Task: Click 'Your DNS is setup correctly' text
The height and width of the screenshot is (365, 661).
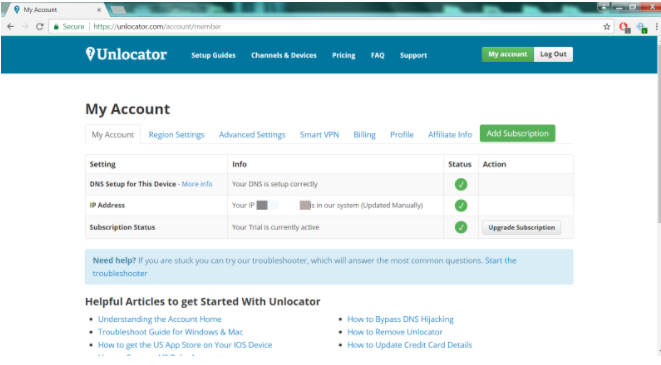Action: point(275,184)
